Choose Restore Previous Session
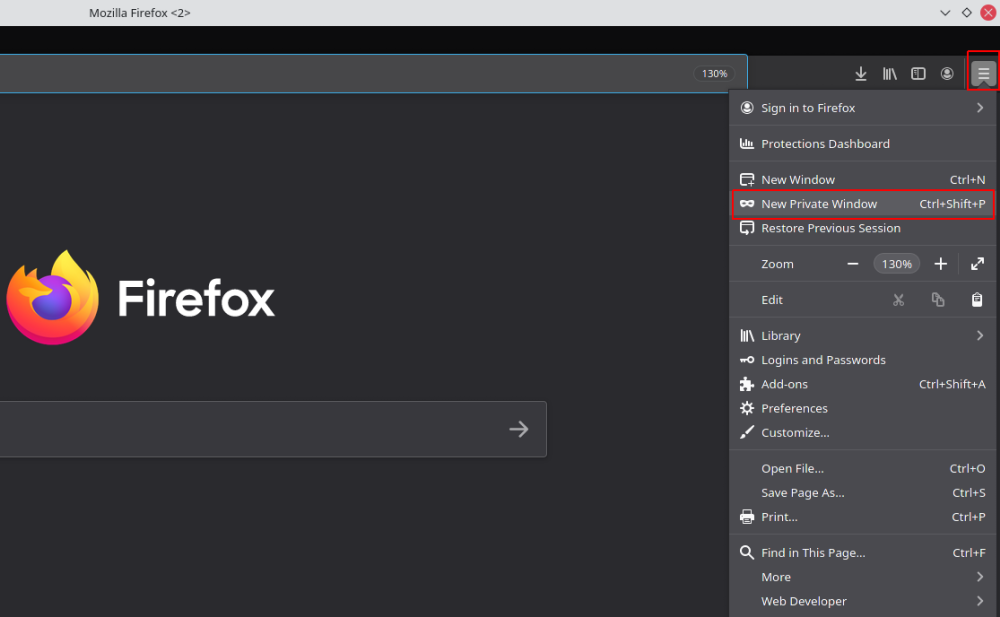1000x617 pixels. tap(832, 228)
